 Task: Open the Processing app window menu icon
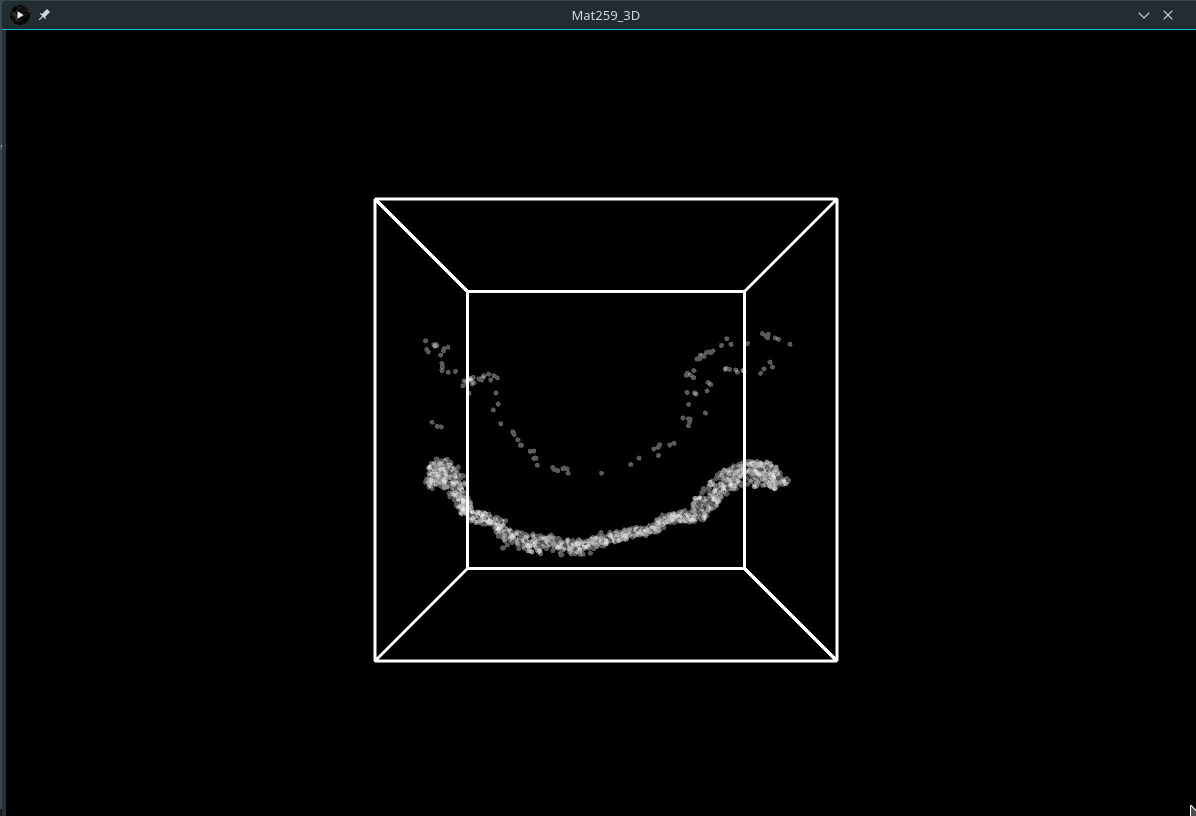tap(19, 15)
